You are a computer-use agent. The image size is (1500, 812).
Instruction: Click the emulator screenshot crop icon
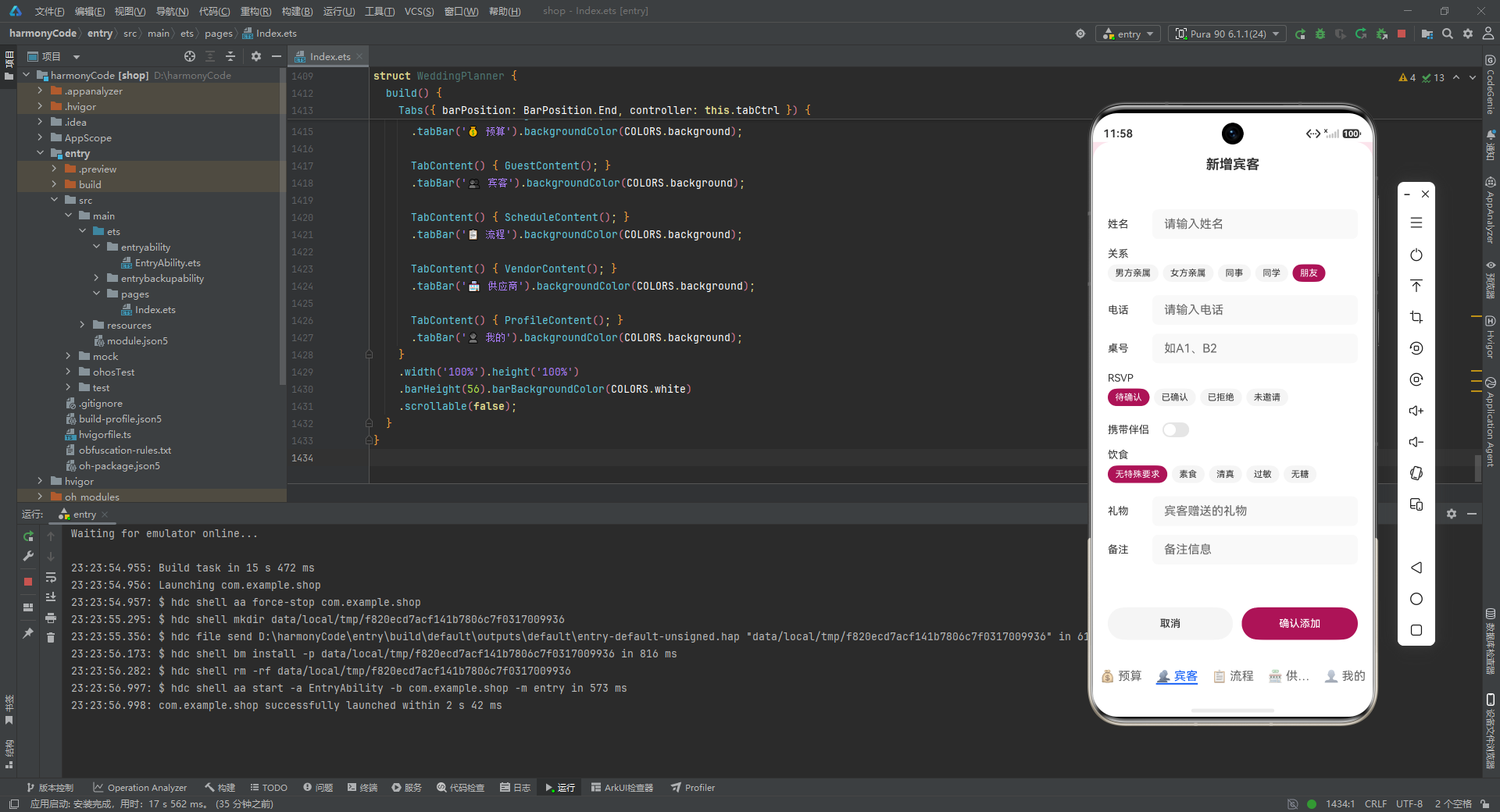click(x=1416, y=317)
